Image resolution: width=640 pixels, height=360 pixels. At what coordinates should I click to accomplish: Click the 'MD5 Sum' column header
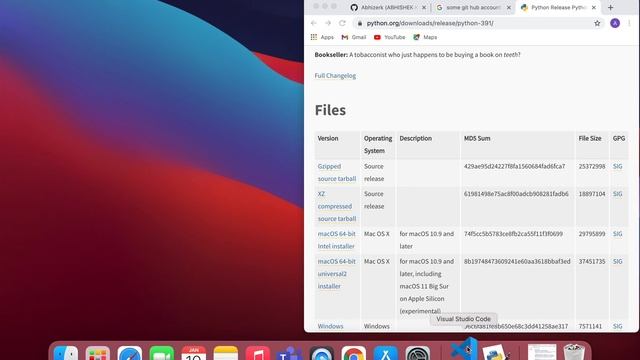click(477, 138)
